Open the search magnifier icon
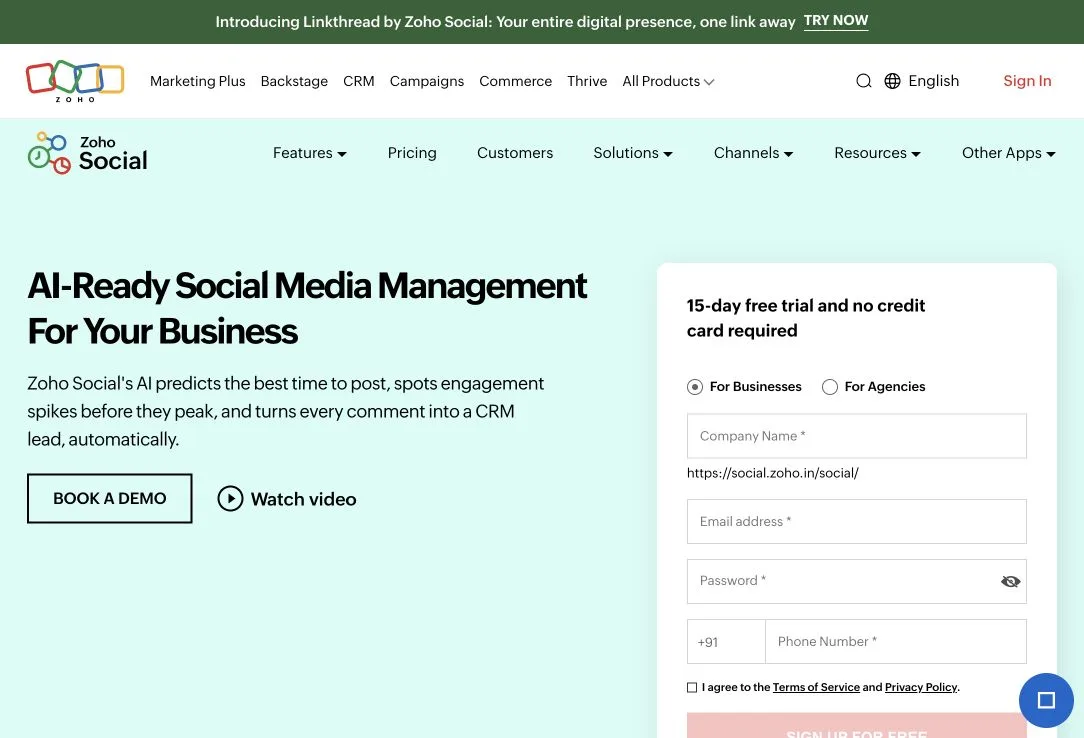The image size is (1084, 738). tap(863, 81)
